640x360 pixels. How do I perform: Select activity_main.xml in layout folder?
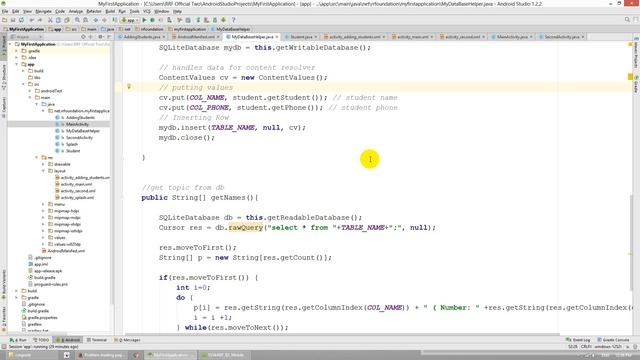point(76,184)
